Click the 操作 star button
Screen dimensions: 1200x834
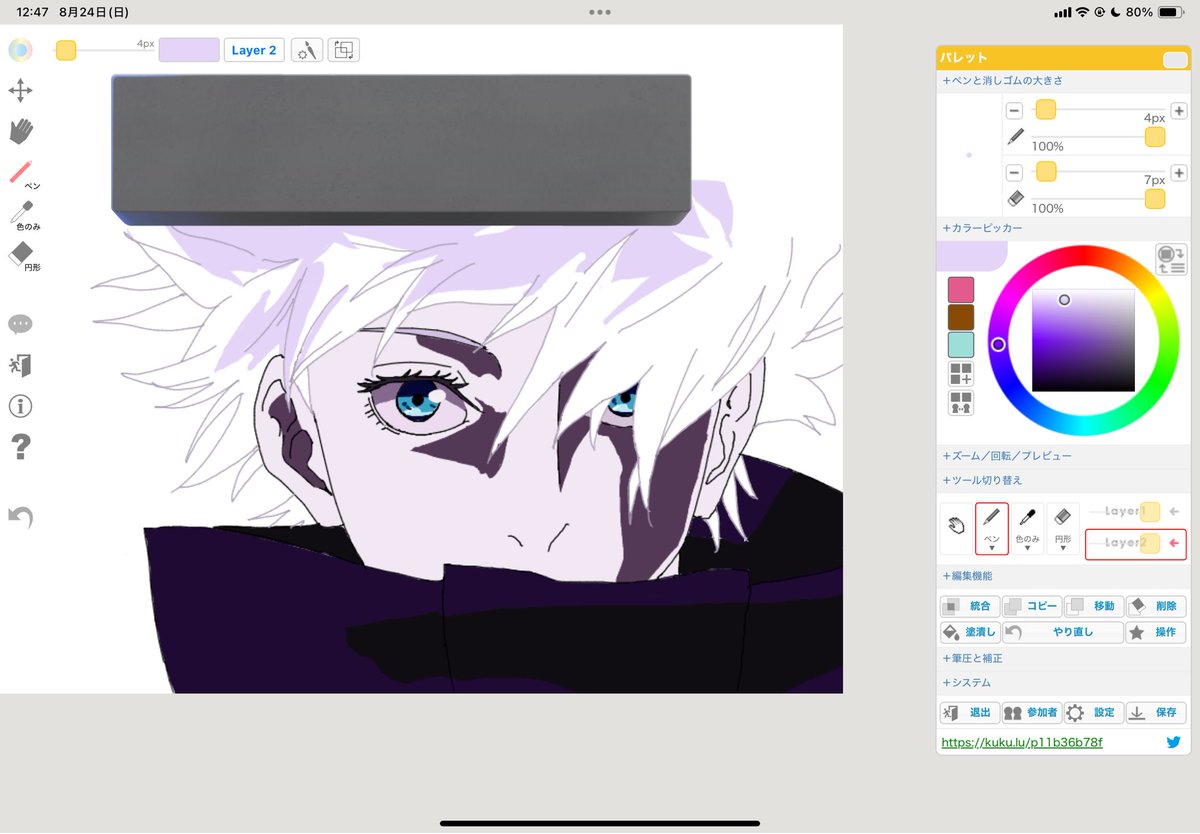click(x=1156, y=632)
